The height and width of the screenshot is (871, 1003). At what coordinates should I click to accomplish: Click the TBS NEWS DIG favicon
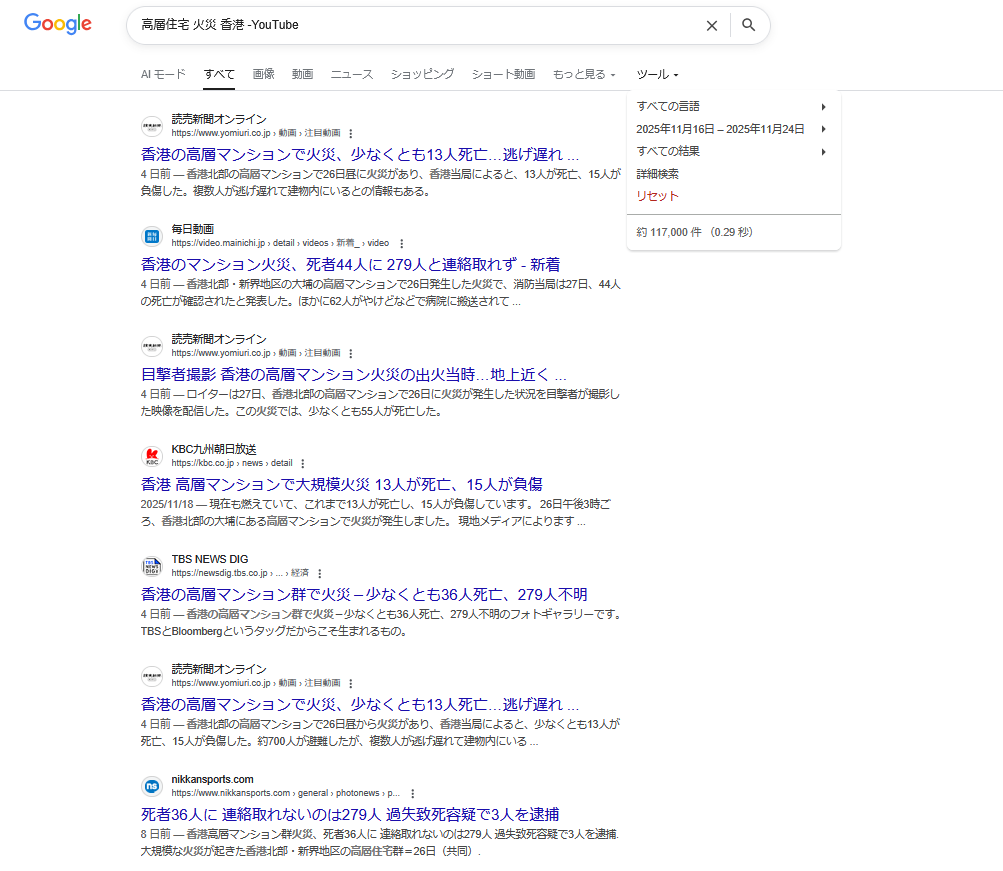[152, 567]
